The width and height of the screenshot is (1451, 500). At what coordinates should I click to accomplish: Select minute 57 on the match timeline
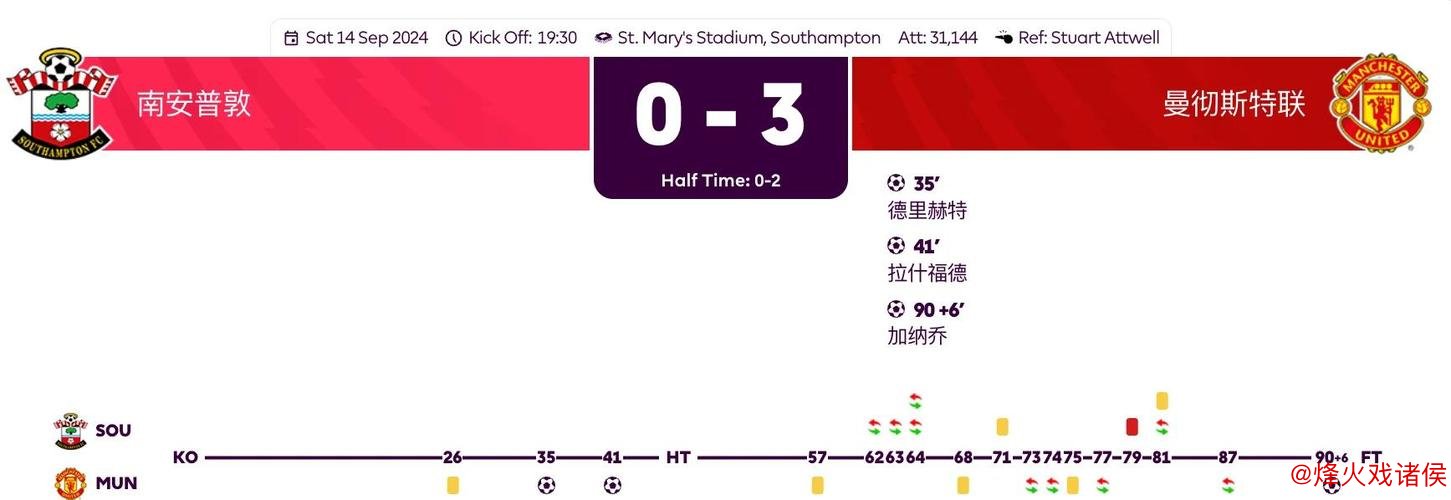point(817,458)
